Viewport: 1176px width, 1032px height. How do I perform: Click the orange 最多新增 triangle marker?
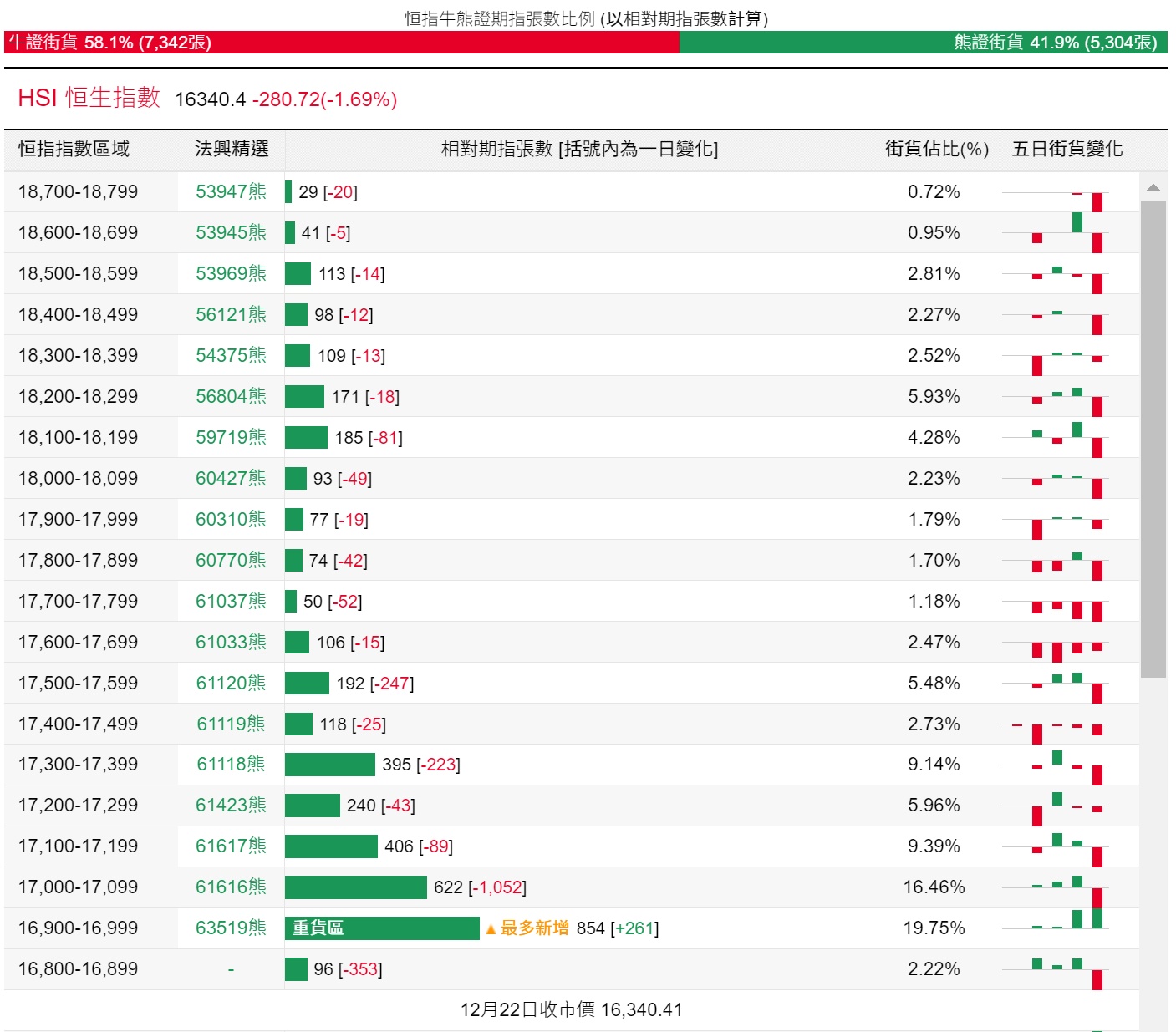coord(491,929)
